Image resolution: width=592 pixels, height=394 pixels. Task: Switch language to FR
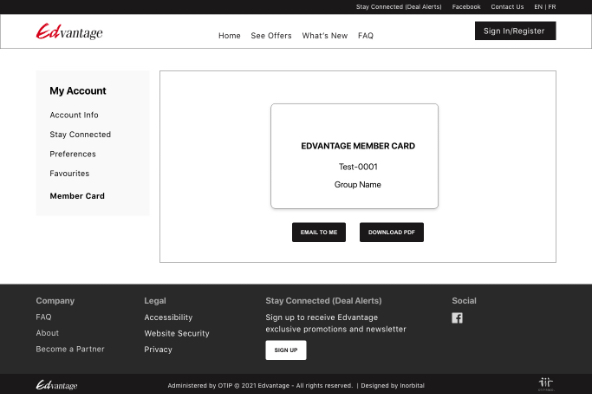pyautogui.click(x=552, y=7)
